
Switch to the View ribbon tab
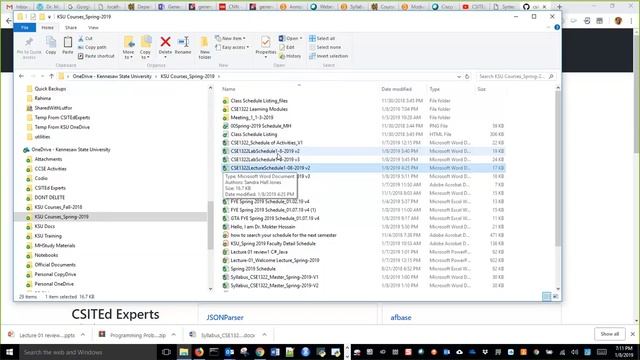[x=93, y=27]
